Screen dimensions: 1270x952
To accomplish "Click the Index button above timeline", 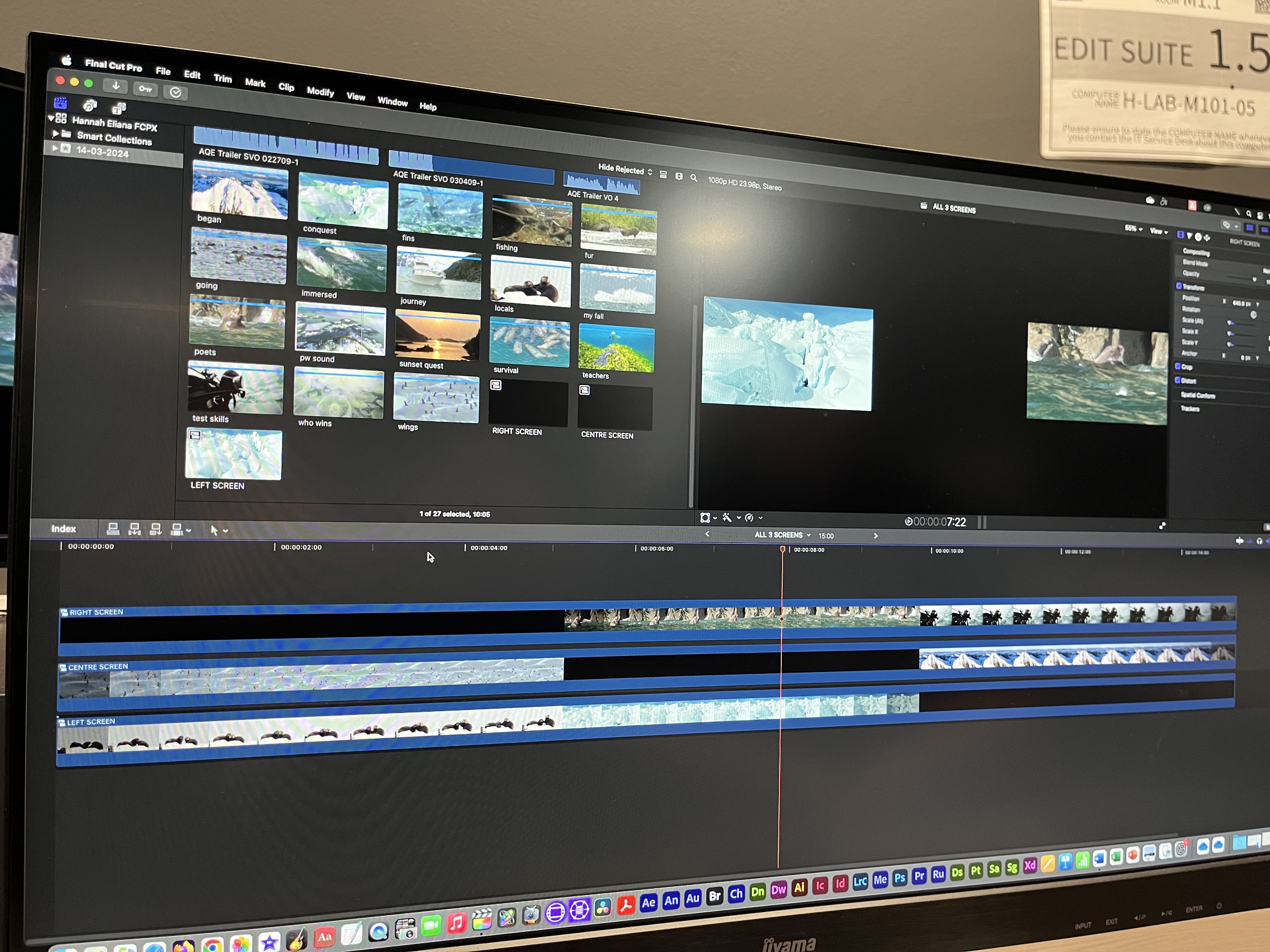I will point(63,529).
